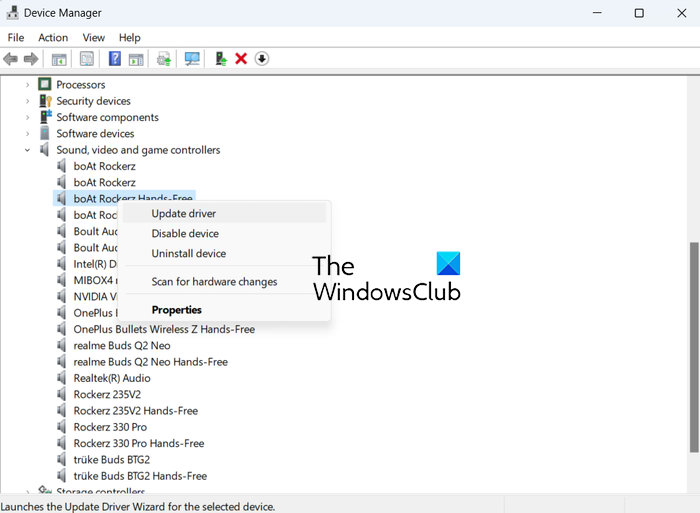The height and width of the screenshot is (513, 700).
Task: Click the Forward arrow toolbar icon
Action: coord(31,59)
